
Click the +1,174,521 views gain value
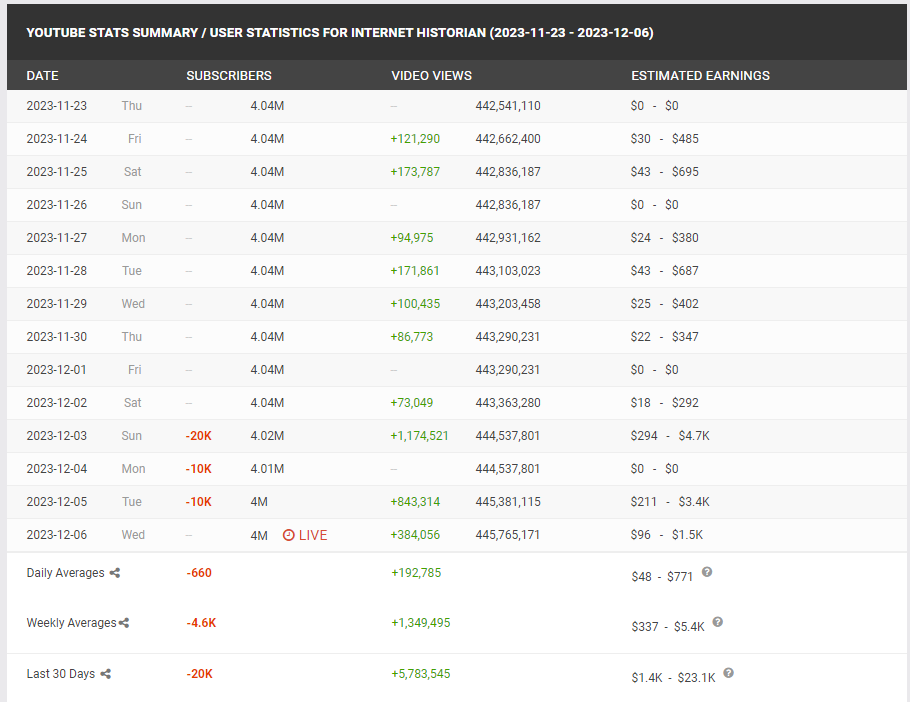tap(419, 436)
